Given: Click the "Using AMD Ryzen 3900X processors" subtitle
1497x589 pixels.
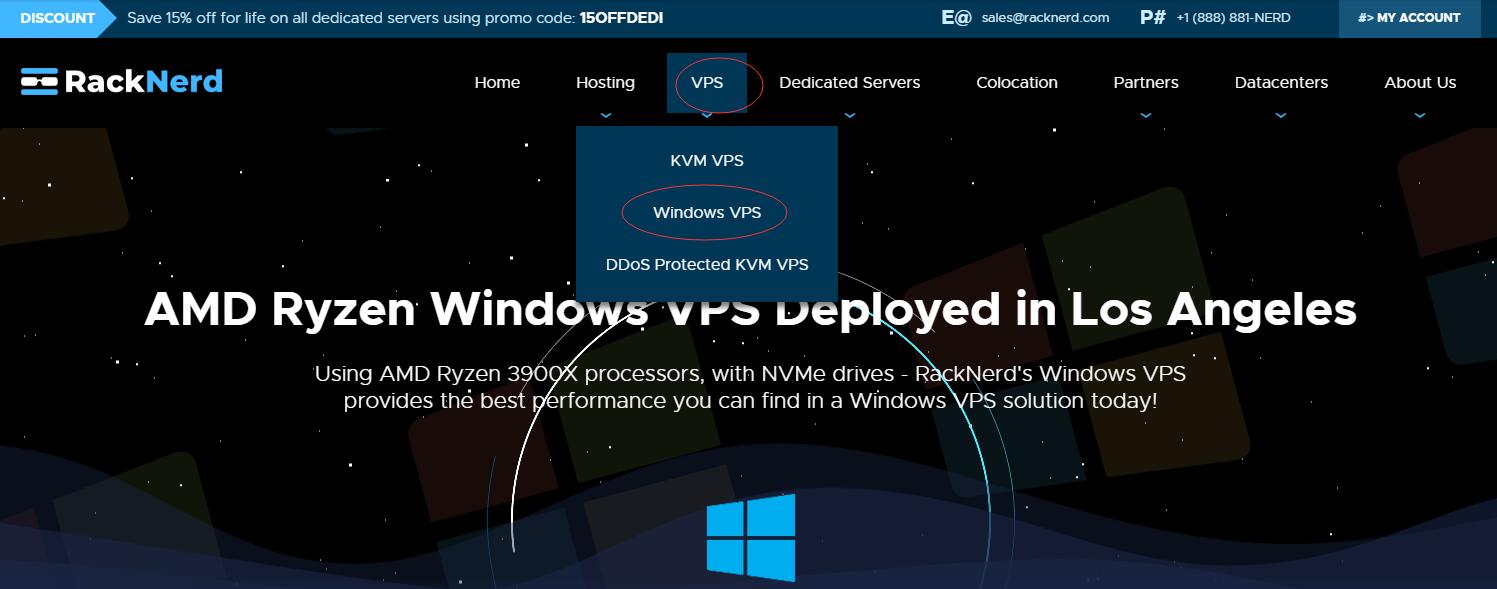Looking at the screenshot, I should pyautogui.click(x=750, y=387).
